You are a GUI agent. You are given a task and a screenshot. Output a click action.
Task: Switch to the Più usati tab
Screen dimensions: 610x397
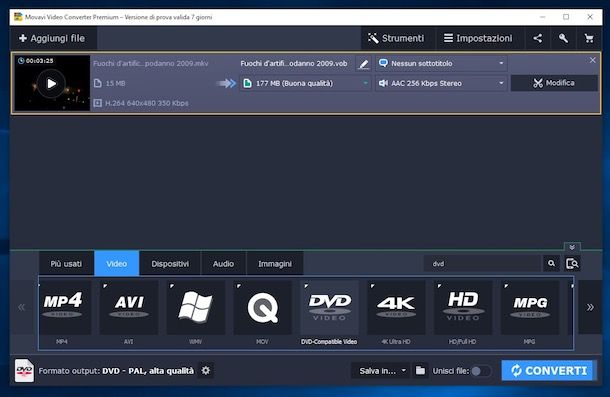[66, 264]
